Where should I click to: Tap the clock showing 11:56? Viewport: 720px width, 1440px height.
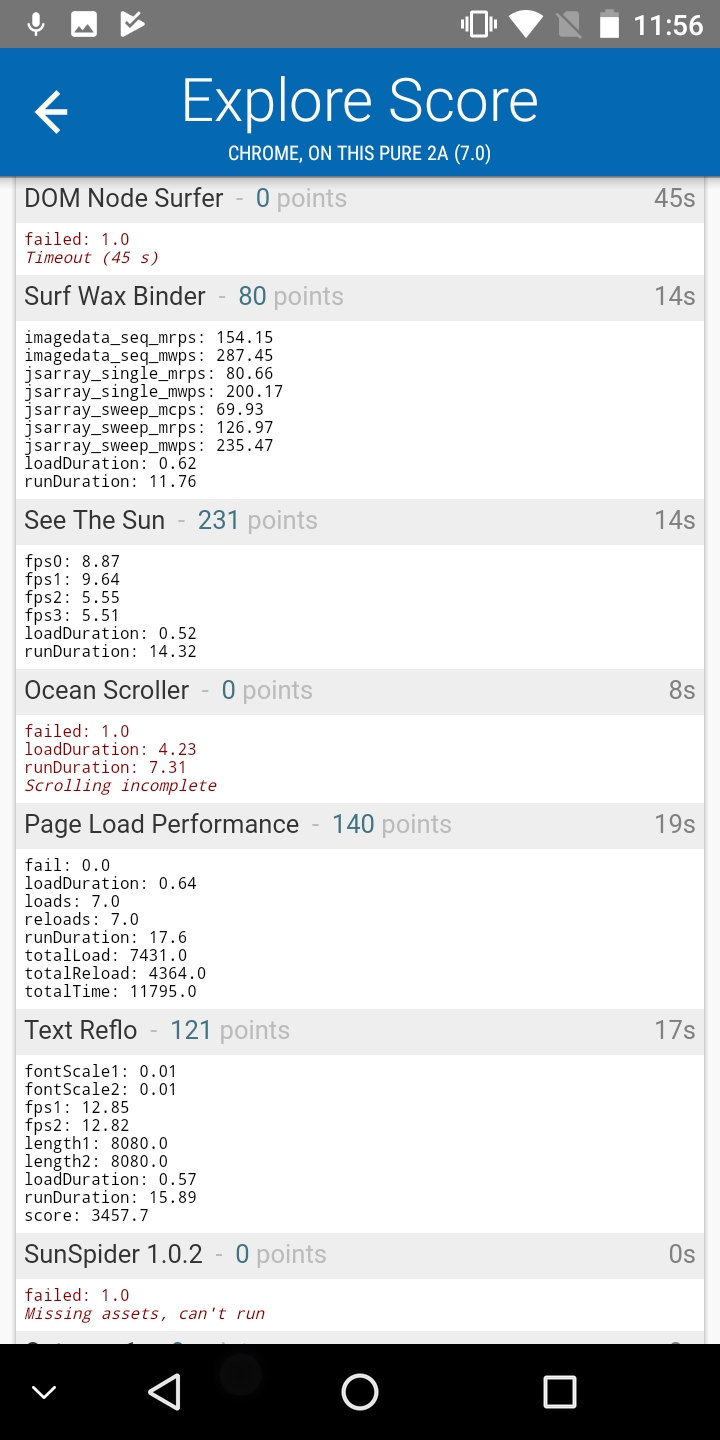tap(668, 24)
